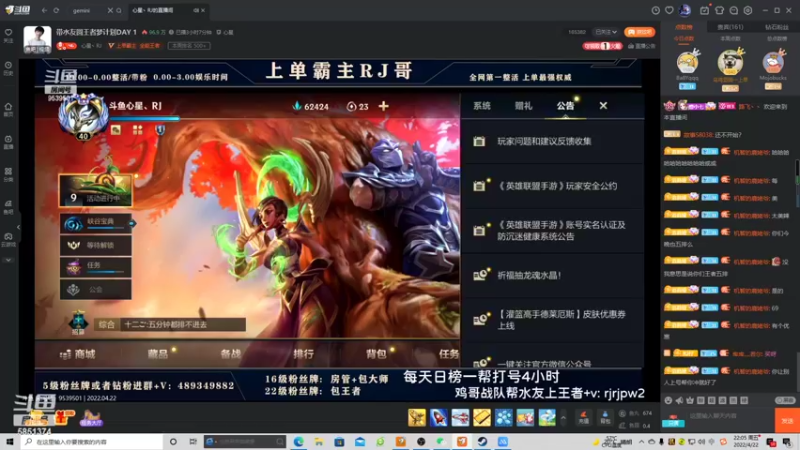Send the gold bar gift
Viewport: 800px width, 450px height.
pos(482,417)
